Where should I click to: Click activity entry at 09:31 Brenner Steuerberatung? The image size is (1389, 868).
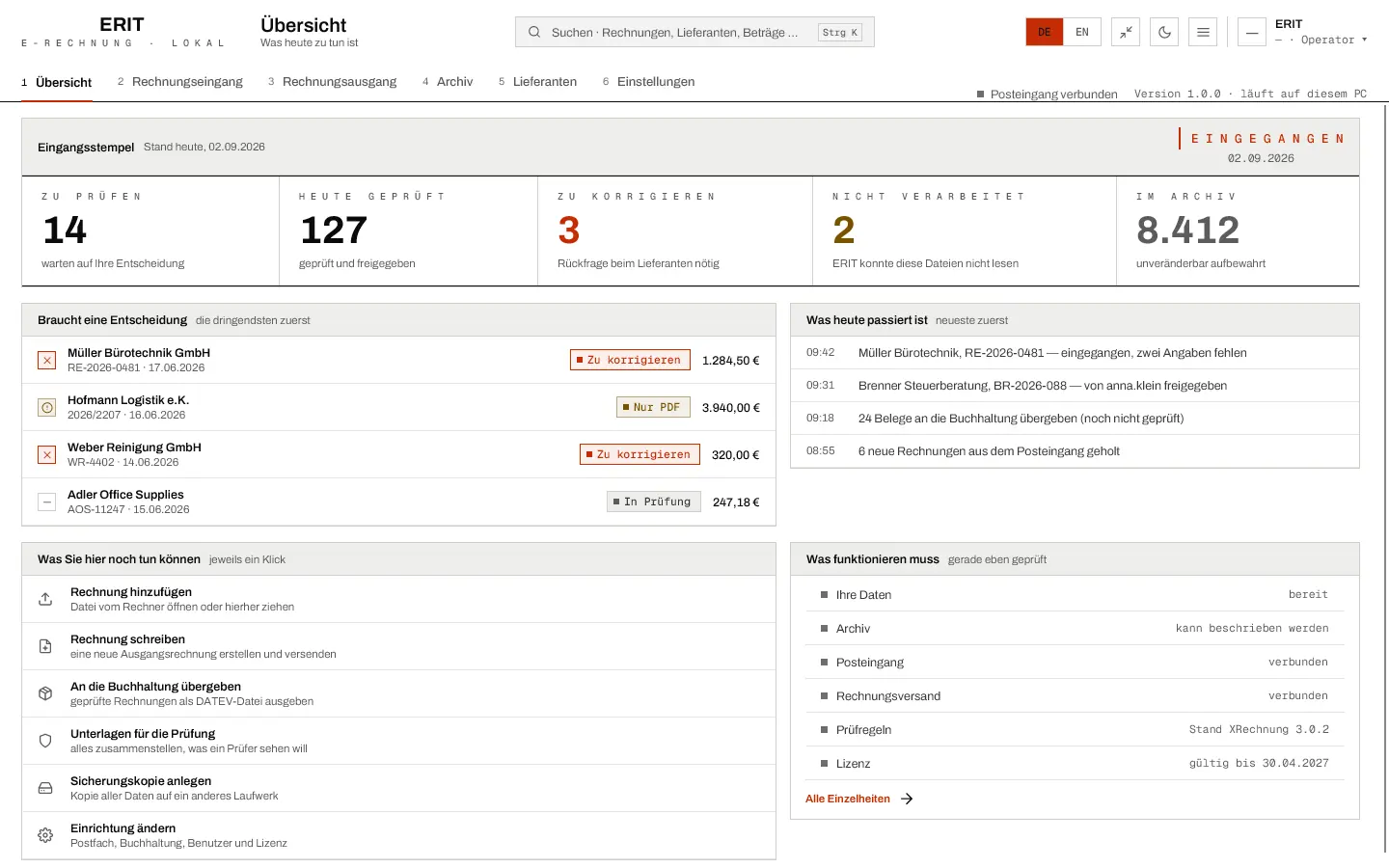coord(1075,386)
